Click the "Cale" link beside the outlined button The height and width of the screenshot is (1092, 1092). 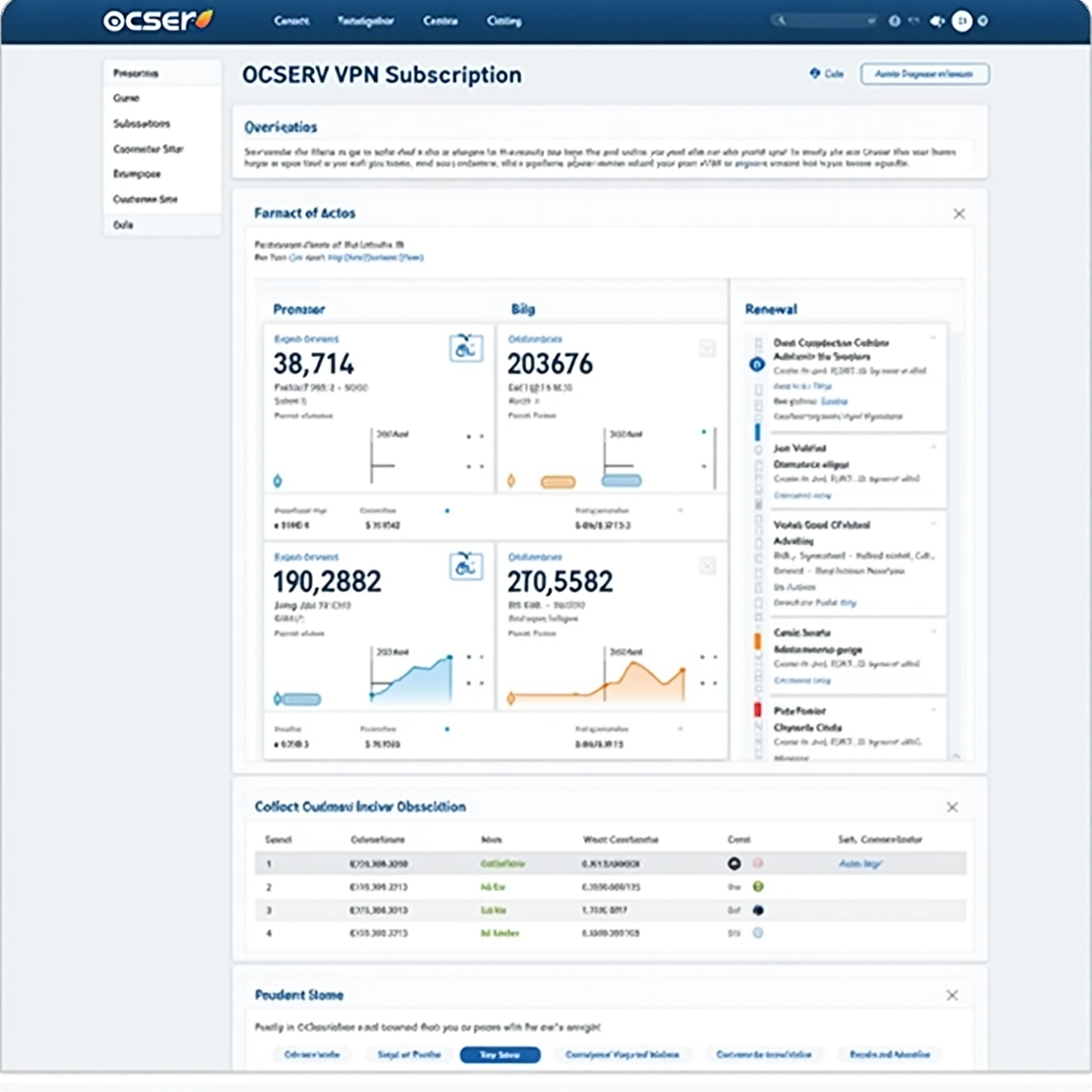[827, 74]
